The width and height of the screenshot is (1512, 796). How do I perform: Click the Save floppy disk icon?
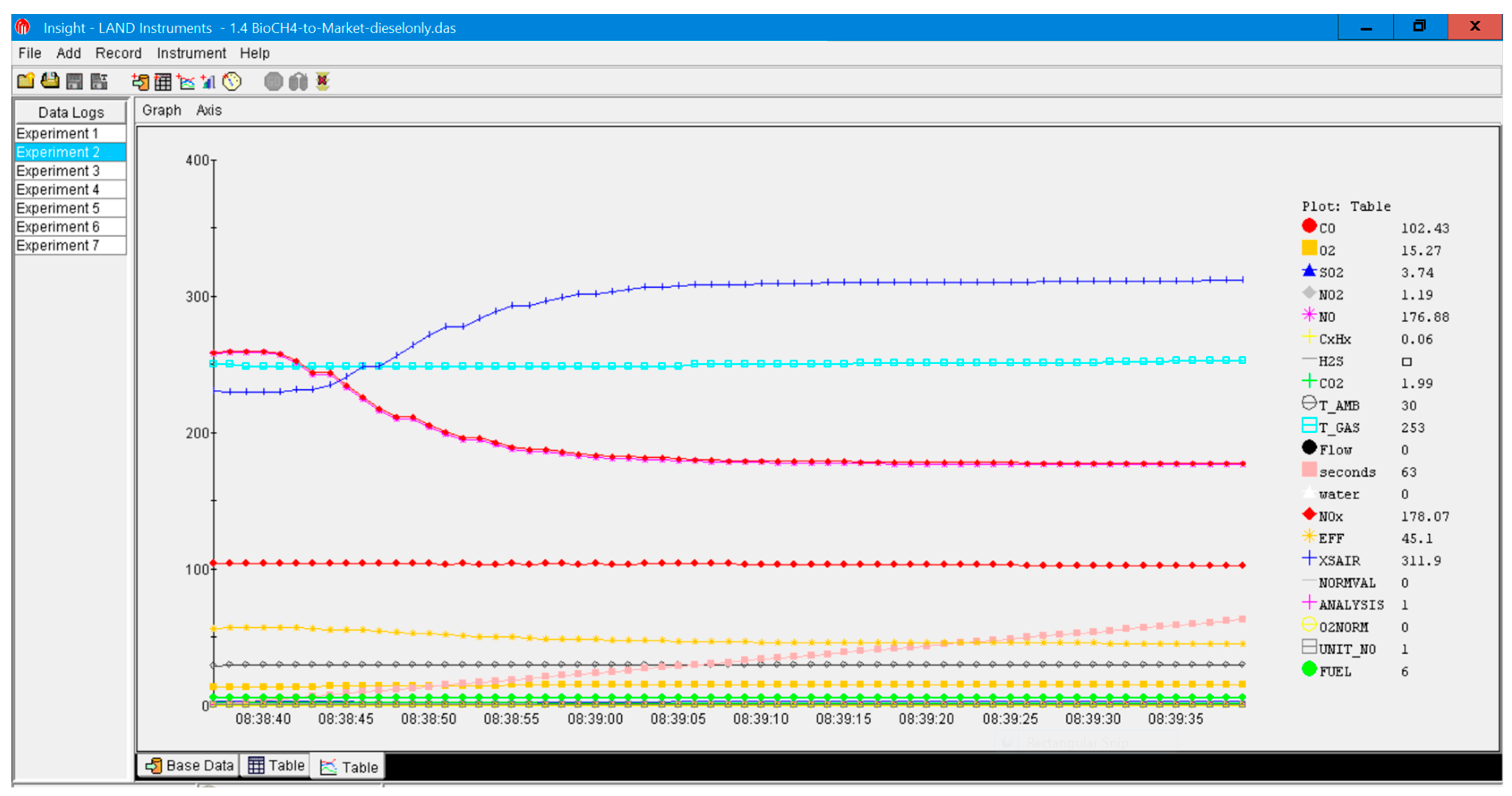pos(75,81)
